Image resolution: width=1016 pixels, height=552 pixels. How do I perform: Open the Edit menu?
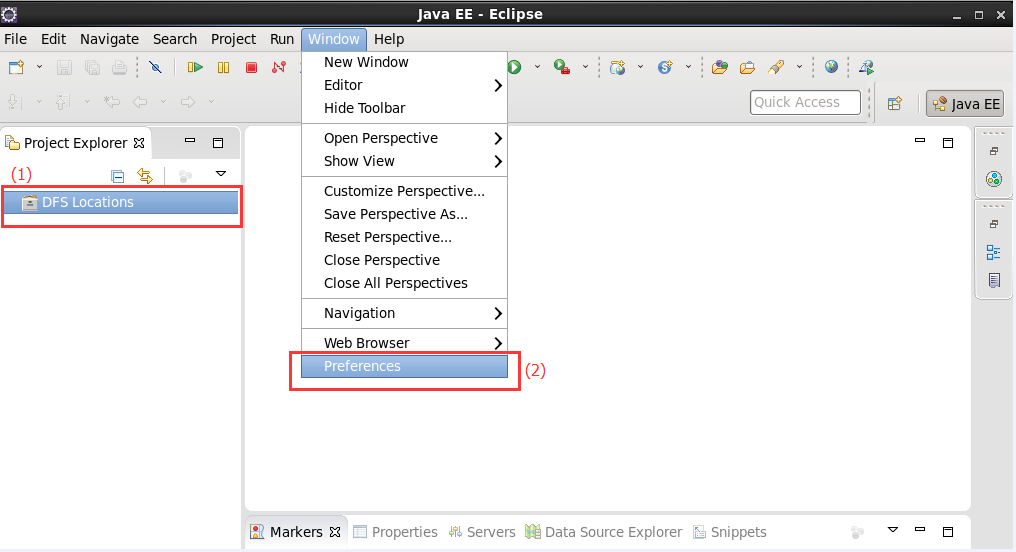pyautogui.click(x=53, y=39)
